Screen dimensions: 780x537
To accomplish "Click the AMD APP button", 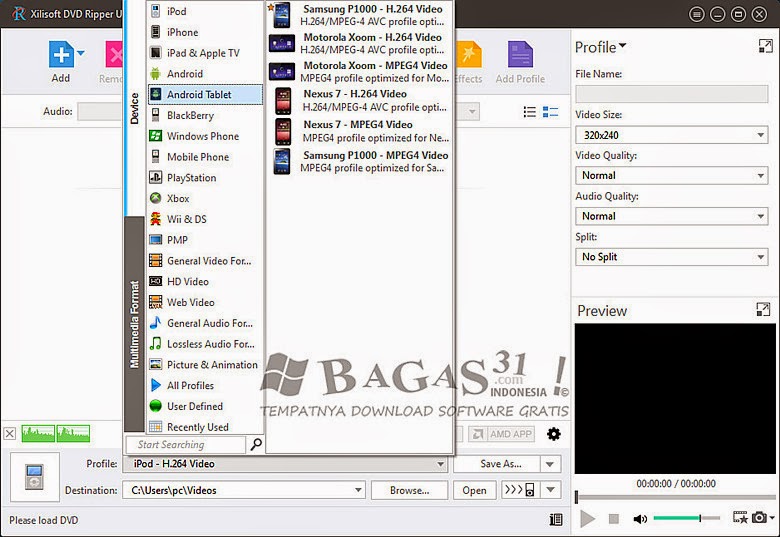I will click(501, 434).
